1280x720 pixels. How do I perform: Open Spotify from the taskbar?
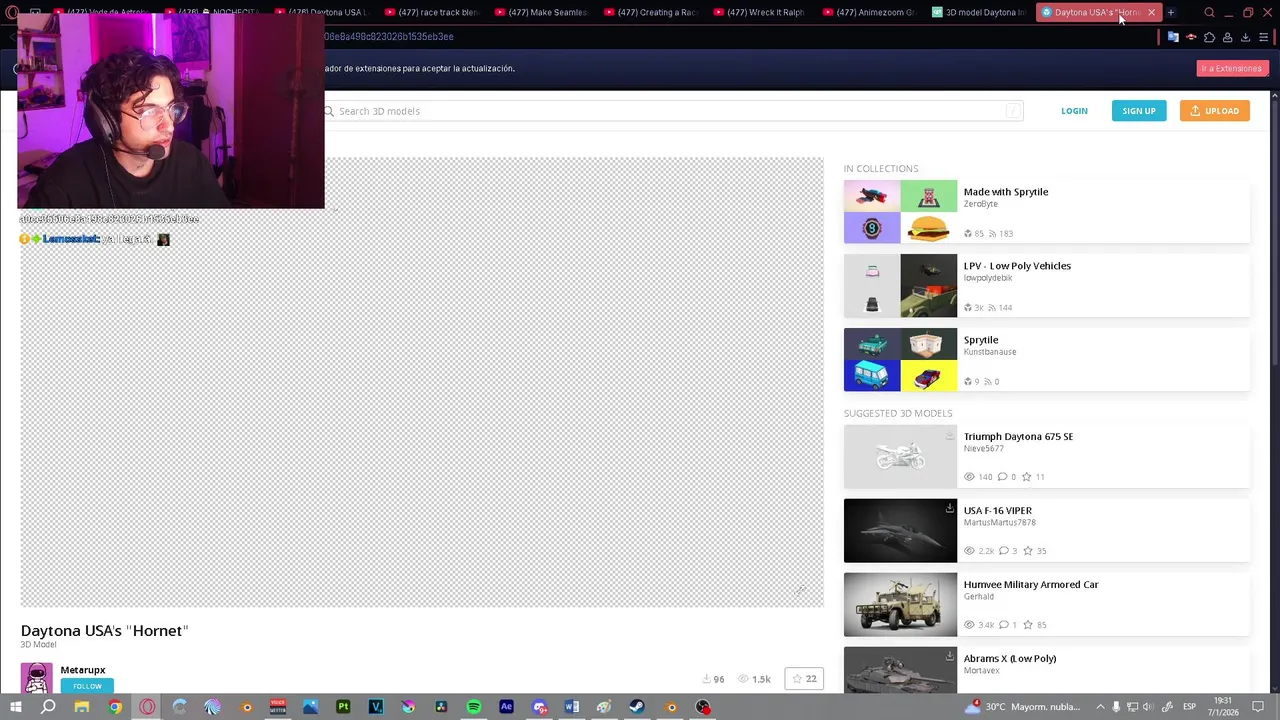coord(474,707)
